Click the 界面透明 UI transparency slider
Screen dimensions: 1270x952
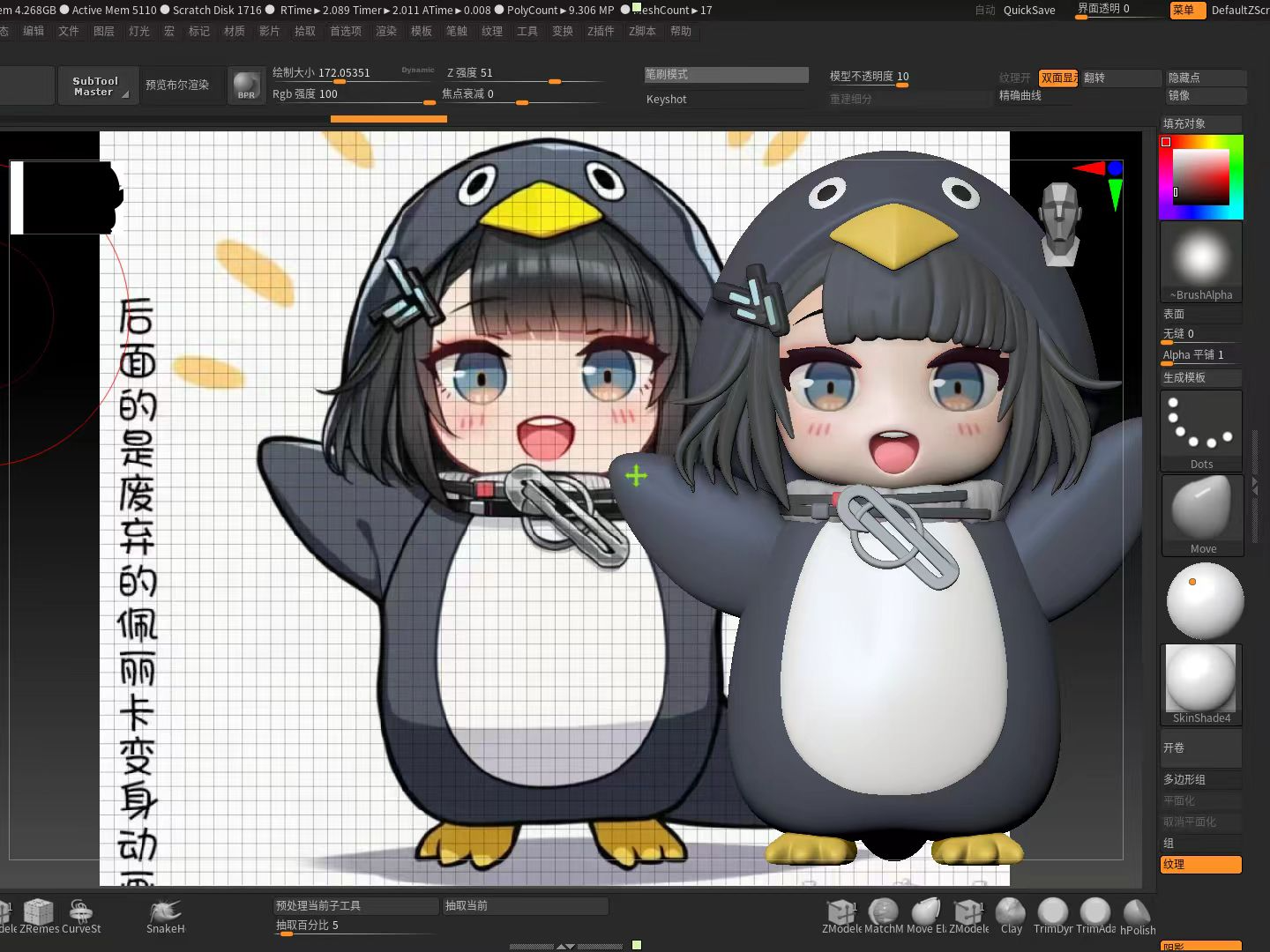coord(1118,10)
